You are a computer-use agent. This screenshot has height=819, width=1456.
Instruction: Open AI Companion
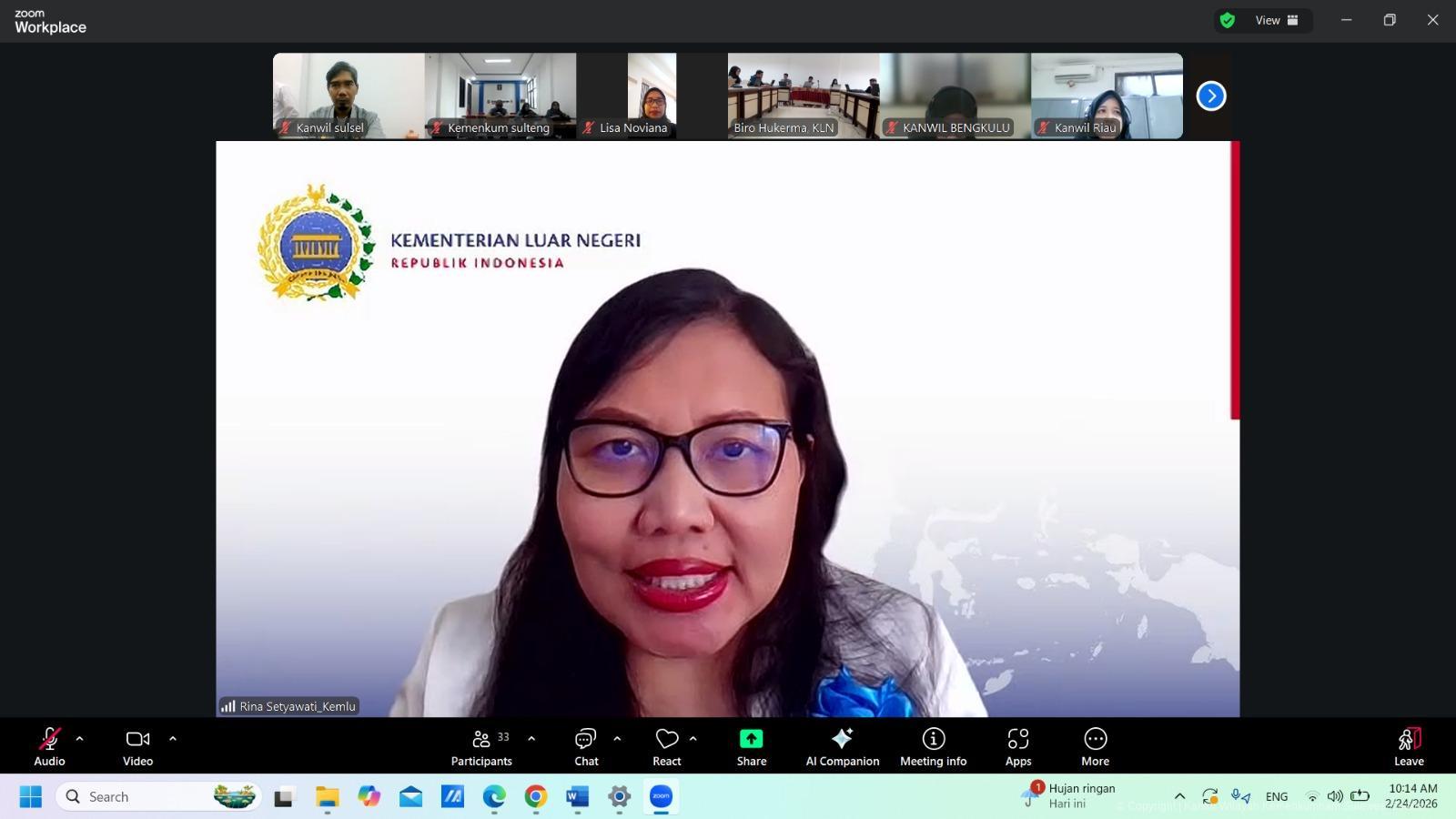click(842, 747)
